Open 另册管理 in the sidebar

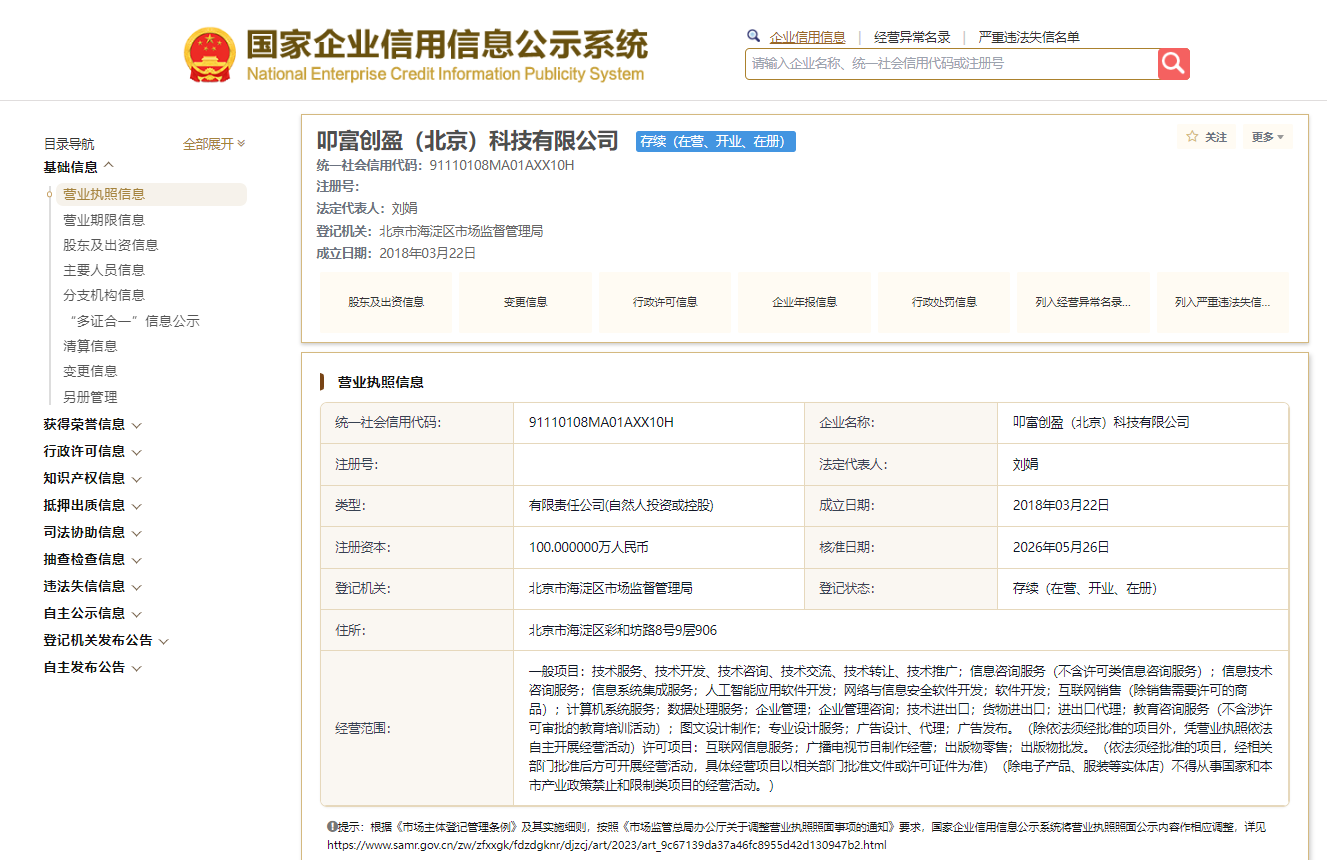click(90, 397)
